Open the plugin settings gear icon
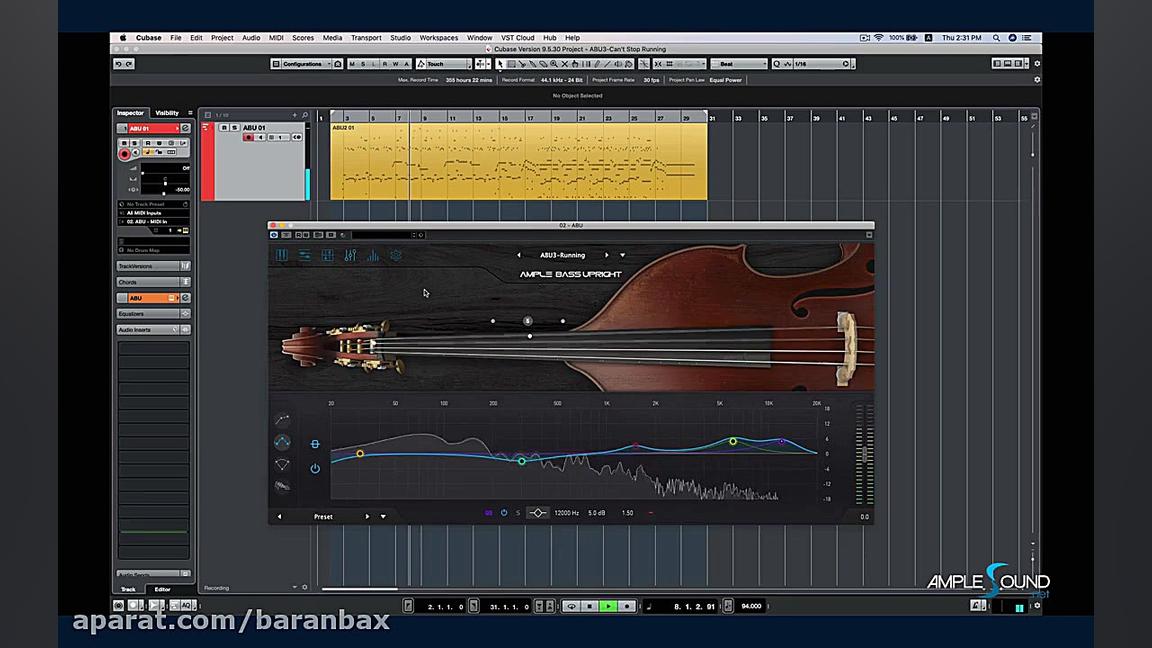The height and width of the screenshot is (648, 1152). point(396,256)
